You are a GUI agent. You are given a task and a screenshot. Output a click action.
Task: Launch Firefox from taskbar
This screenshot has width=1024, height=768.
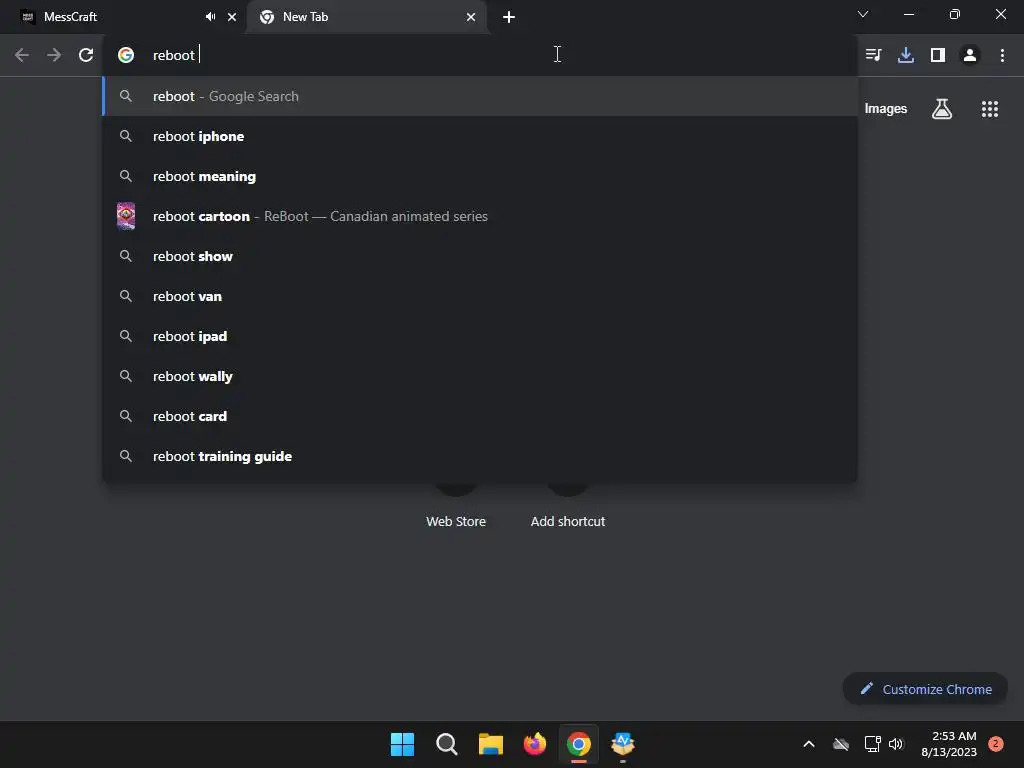(x=535, y=744)
